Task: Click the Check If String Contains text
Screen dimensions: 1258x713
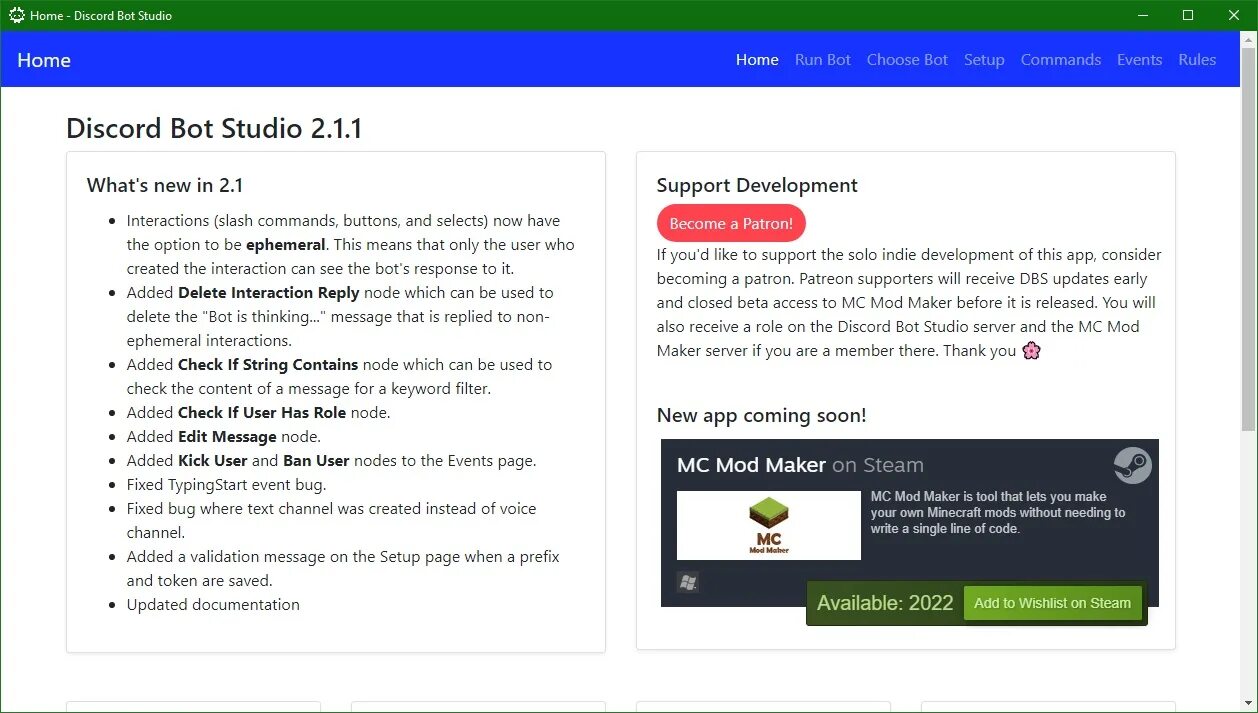Action: point(268,364)
